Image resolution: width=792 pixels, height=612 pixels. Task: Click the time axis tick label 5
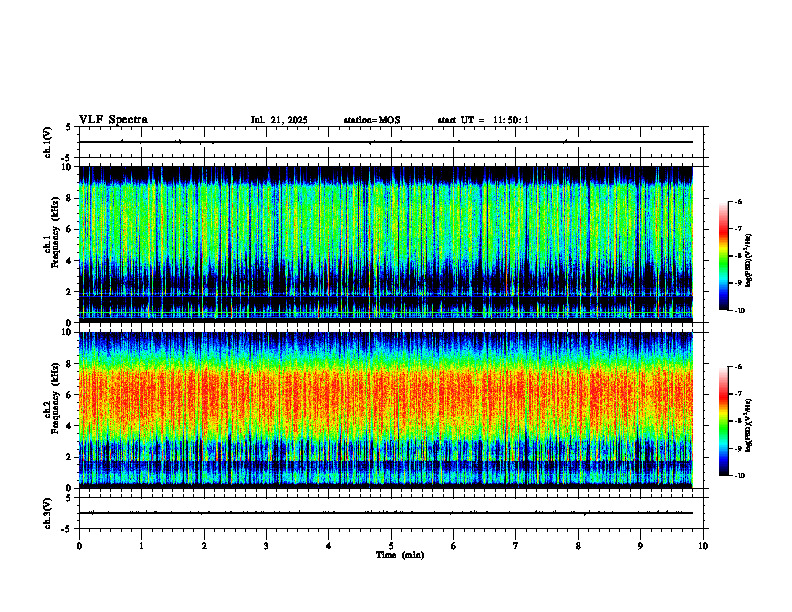point(391,546)
